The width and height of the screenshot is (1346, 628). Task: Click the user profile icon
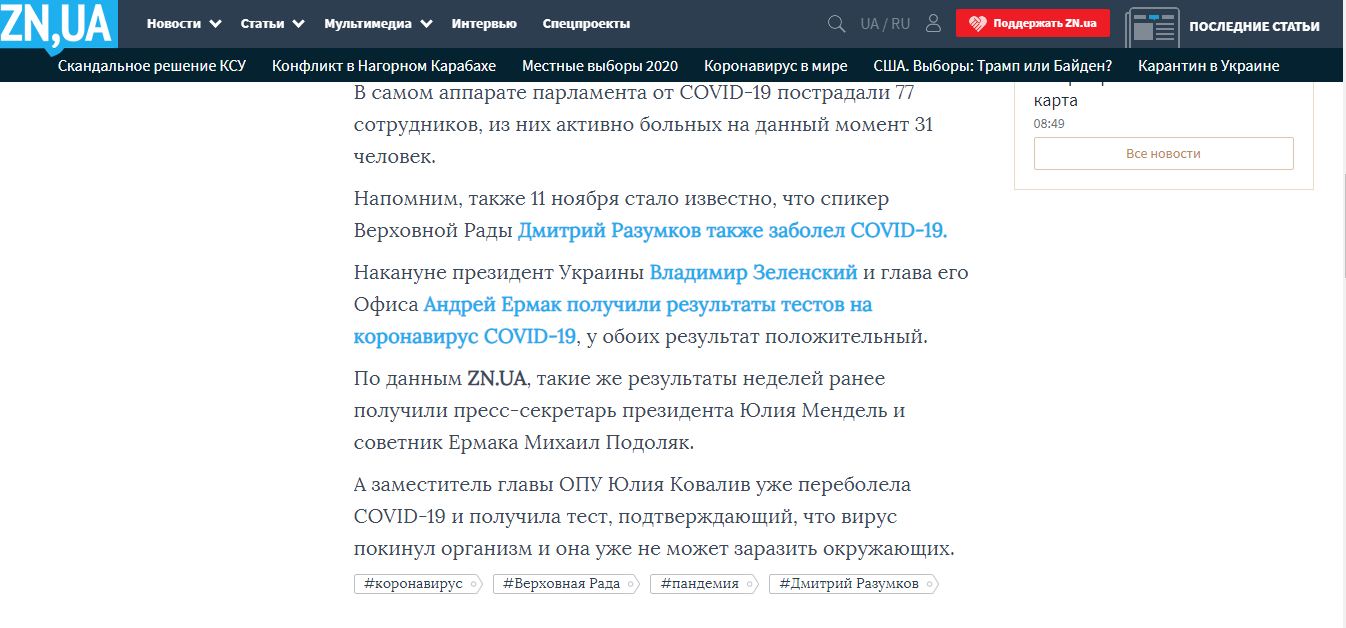[x=933, y=24]
